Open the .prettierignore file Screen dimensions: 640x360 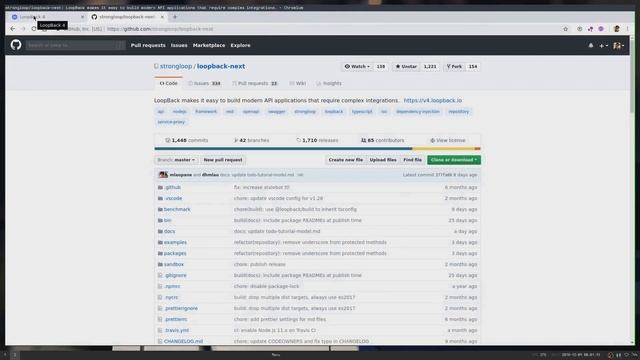click(181, 309)
